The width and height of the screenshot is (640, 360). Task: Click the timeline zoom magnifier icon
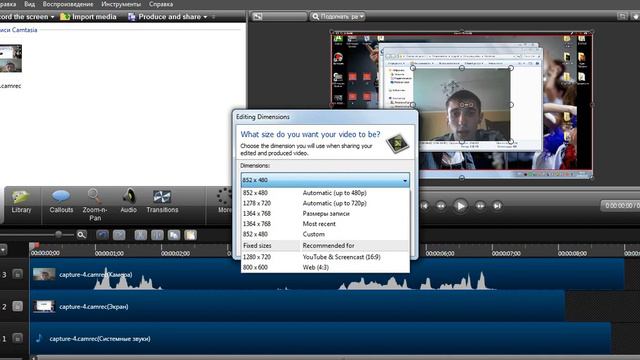[x=82, y=235]
